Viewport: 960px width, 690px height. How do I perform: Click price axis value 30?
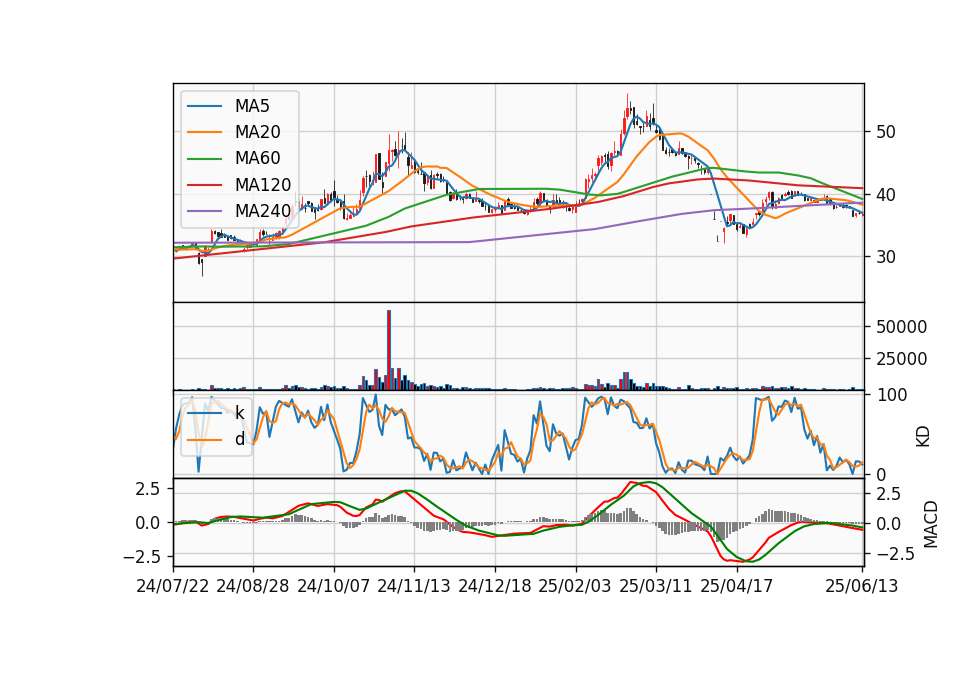[x=885, y=257]
